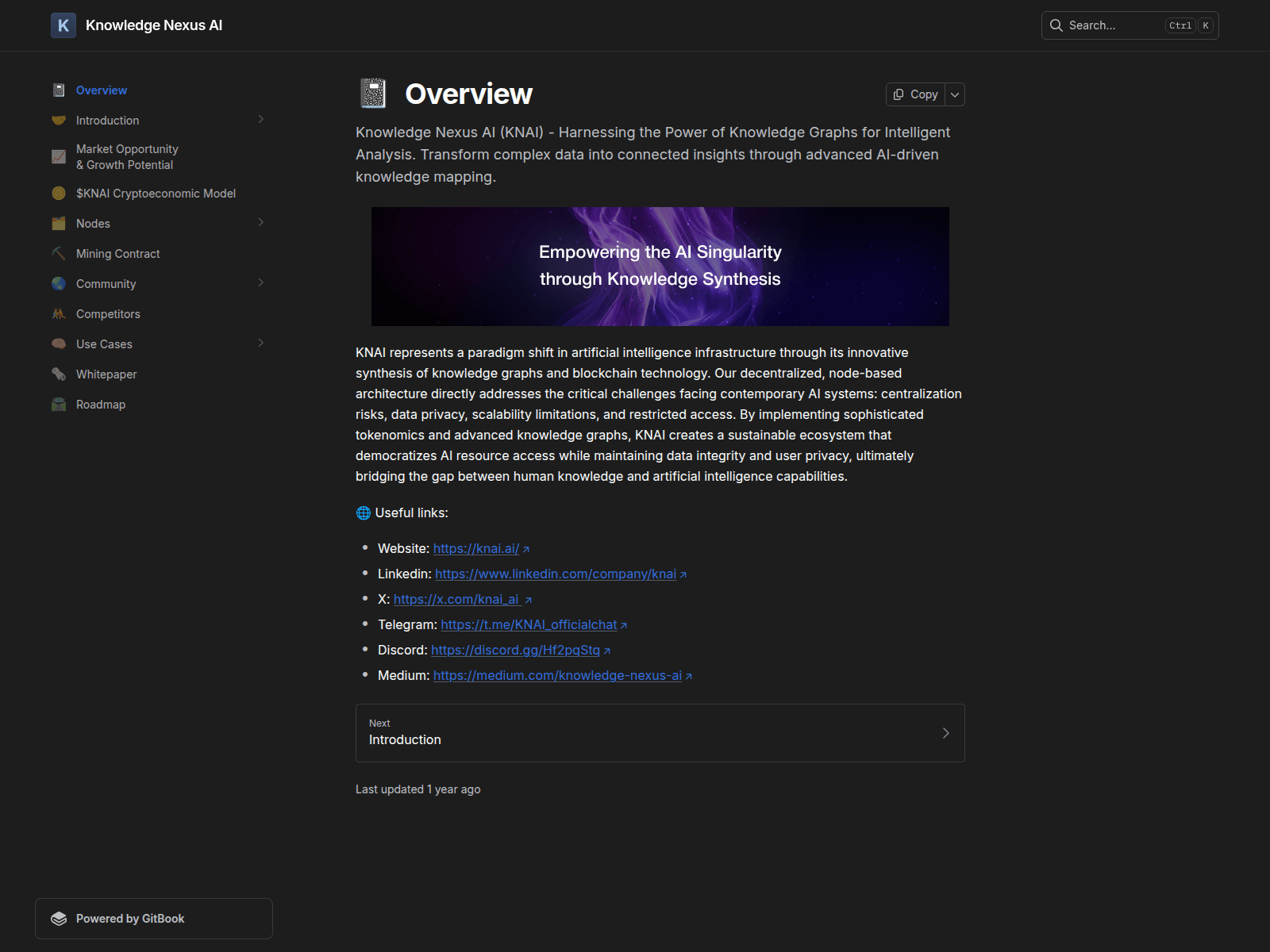
Task: Click the large notebook icon beside Overview heading
Action: pos(373,94)
